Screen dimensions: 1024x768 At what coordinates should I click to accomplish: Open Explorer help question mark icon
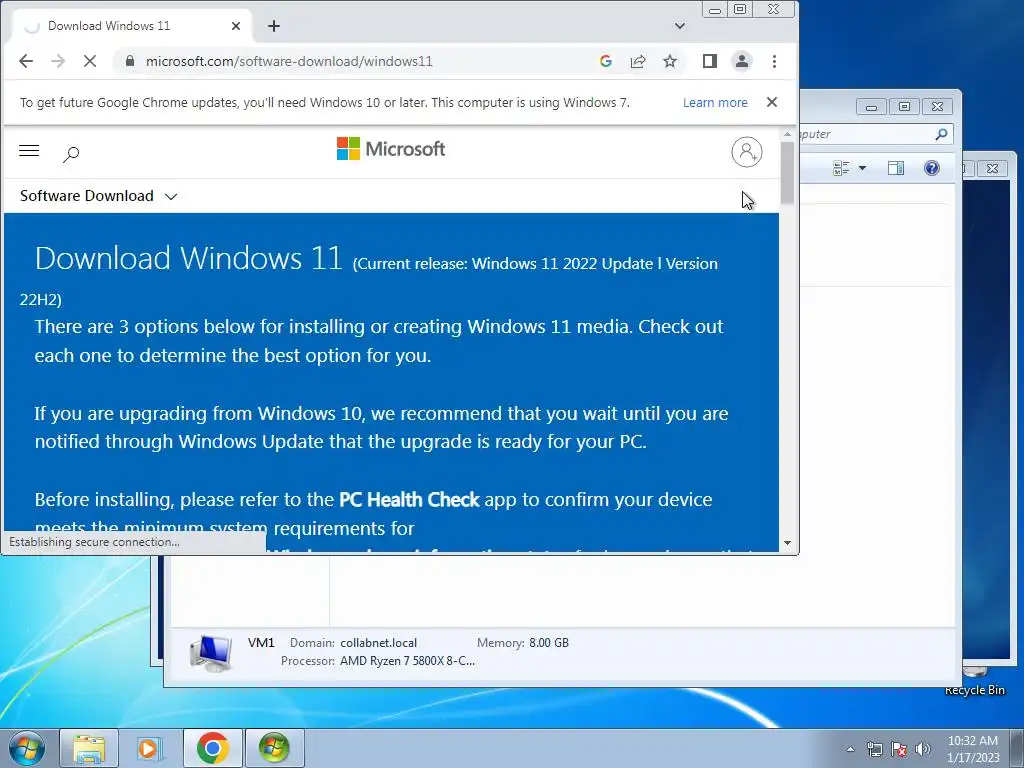(932, 168)
